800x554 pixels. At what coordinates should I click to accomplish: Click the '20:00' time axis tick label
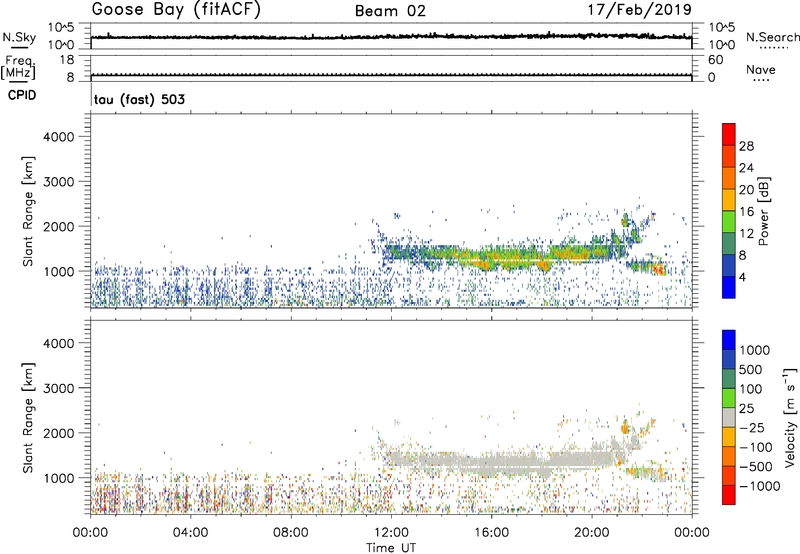[x=592, y=533]
